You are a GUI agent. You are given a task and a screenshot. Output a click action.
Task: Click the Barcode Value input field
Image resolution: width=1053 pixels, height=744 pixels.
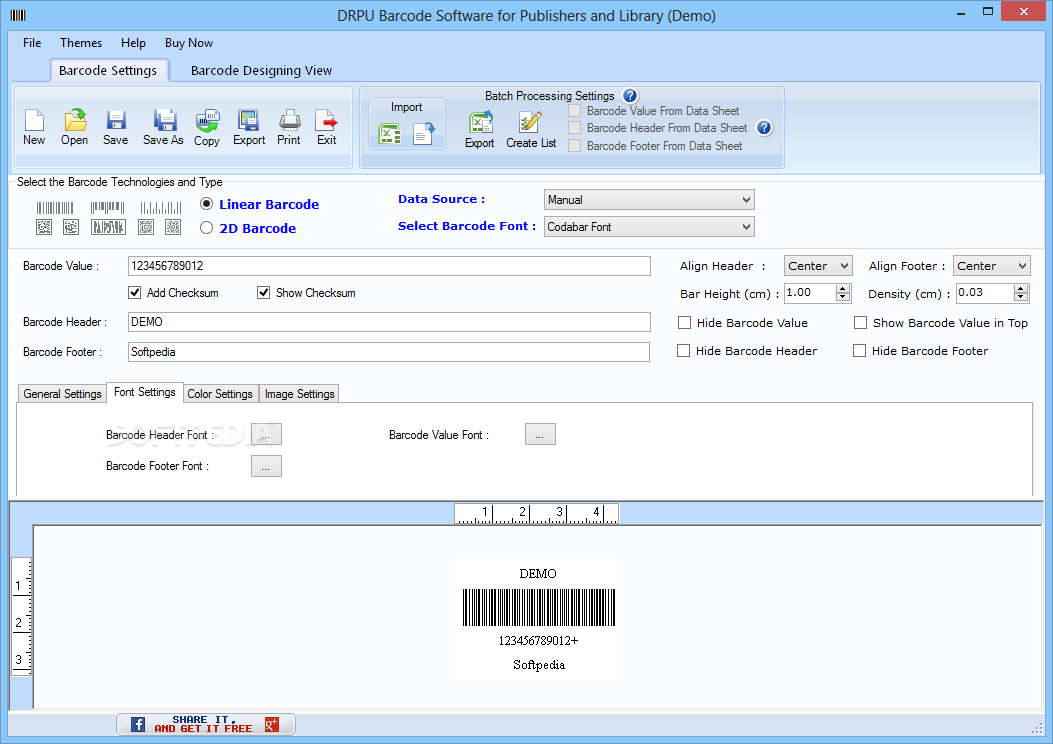tap(389, 266)
